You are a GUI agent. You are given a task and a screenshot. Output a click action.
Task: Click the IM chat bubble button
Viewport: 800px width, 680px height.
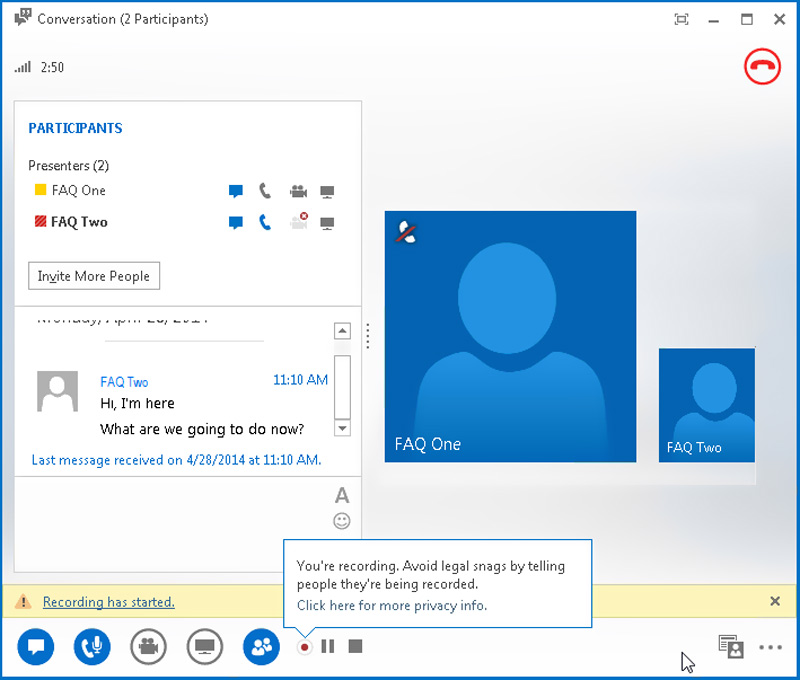[36, 647]
